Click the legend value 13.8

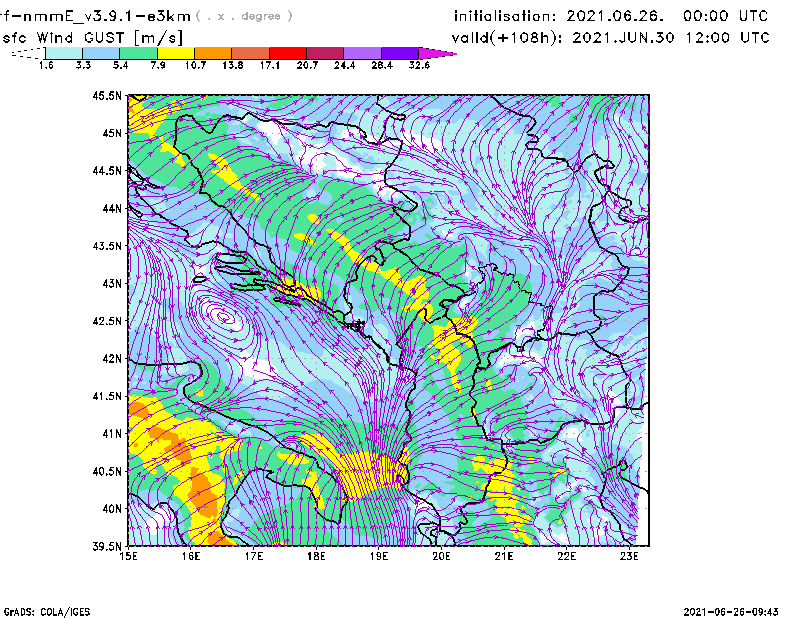233,65
